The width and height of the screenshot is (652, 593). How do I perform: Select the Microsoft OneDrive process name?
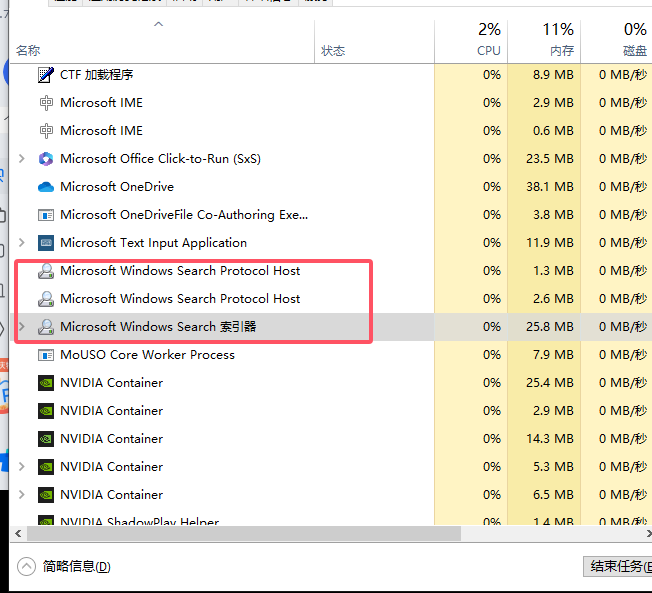(x=117, y=187)
